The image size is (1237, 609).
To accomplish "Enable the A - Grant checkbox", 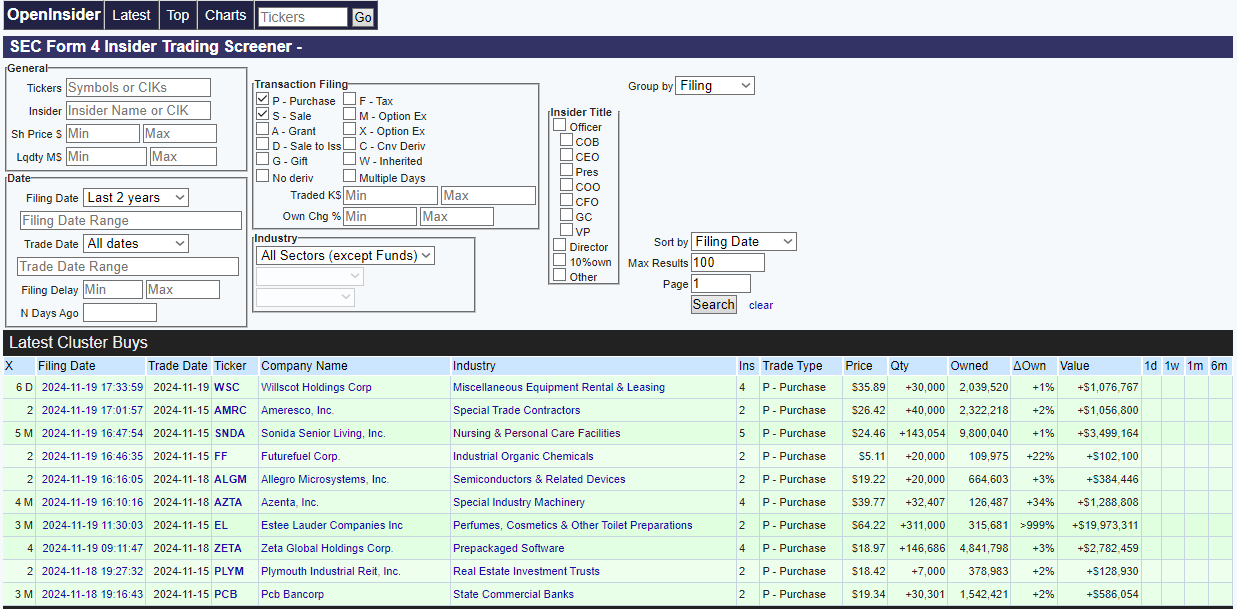I will [262, 130].
